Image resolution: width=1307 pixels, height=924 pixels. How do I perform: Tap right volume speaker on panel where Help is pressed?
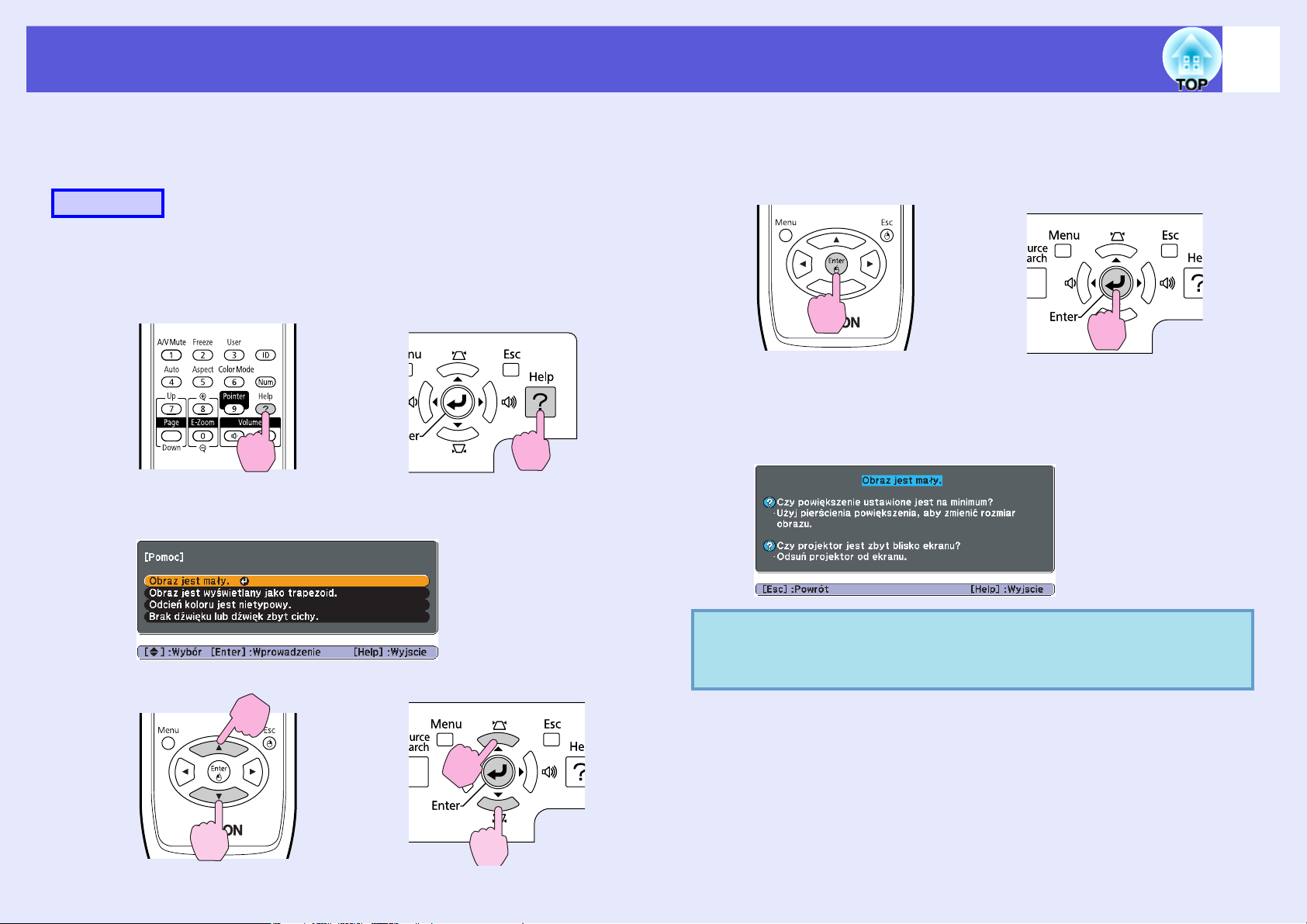point(509,402)
